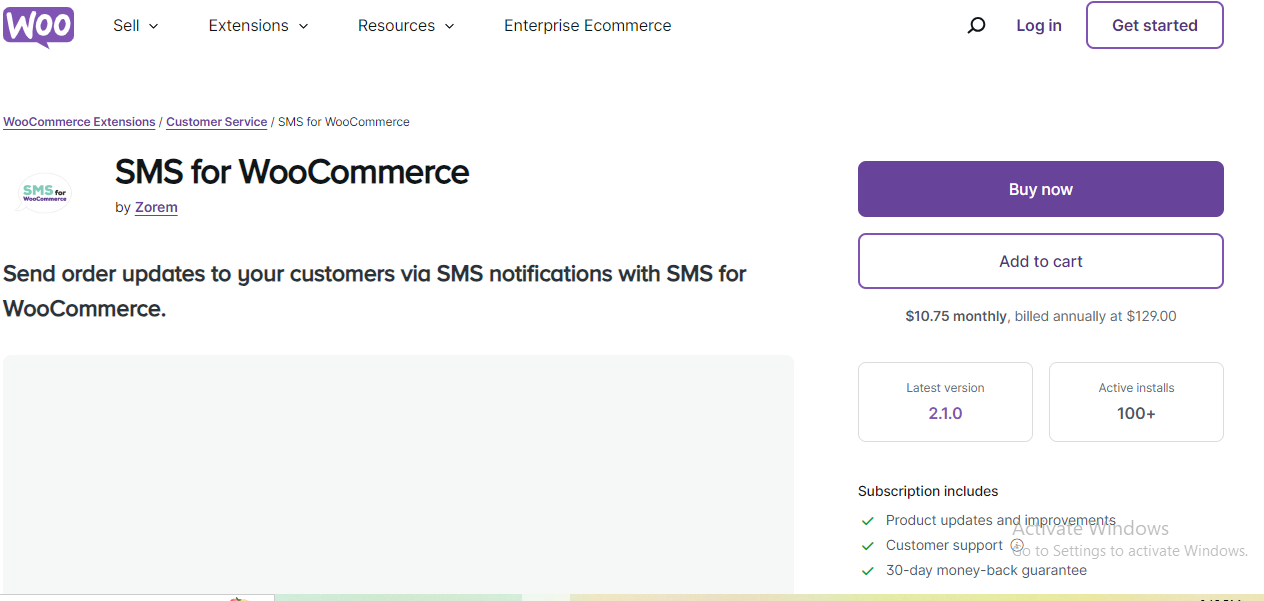Click the info icon beside Customer support
Viewport: 1264px width, 601px height.
pyautogui.click(x=1017, y=546)
